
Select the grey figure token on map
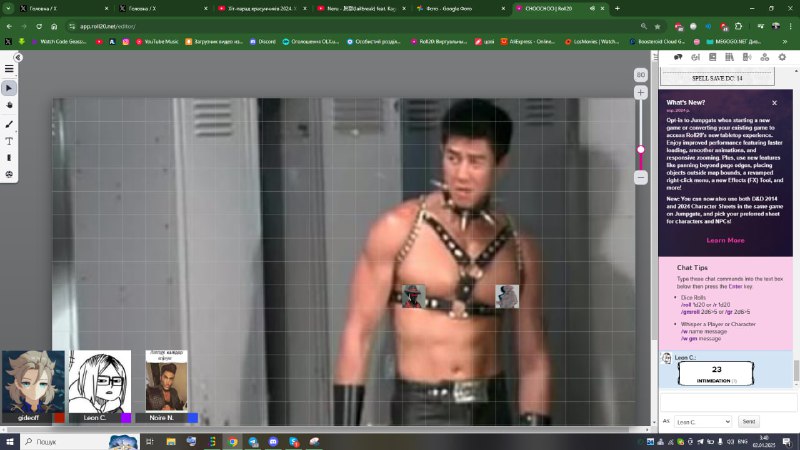[x=507, y=296]
